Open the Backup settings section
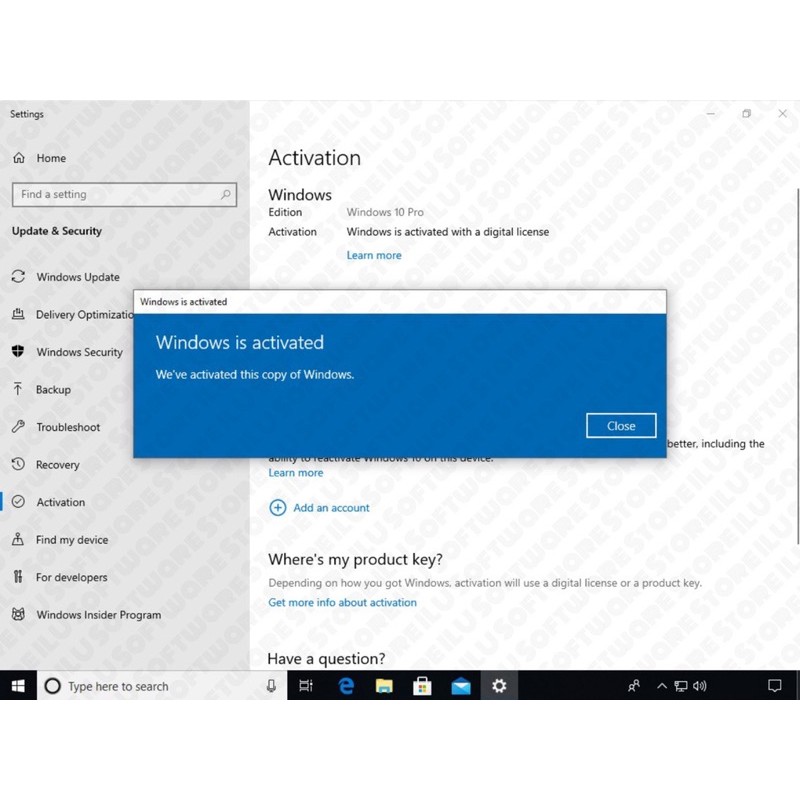Image resolution: width=800 pixels, height=800 pixels. coord(51,390)
